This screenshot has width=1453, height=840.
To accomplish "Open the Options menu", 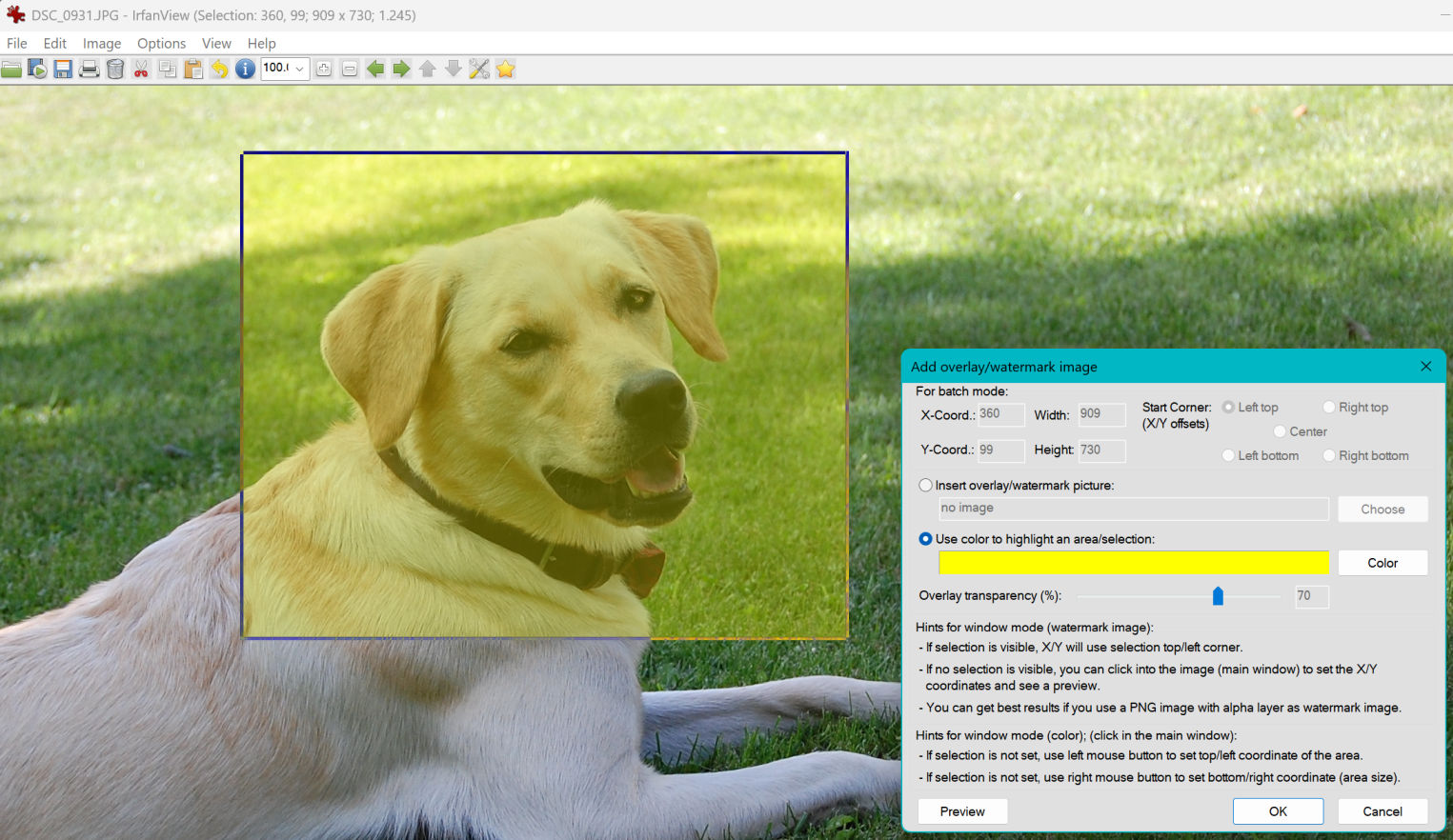I will click(161, 44).
